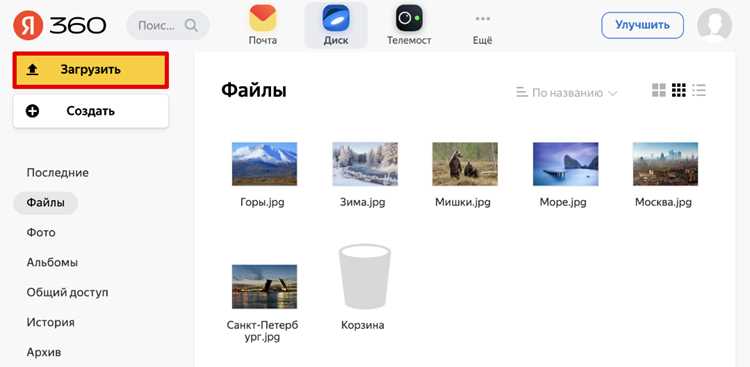Open the Последние section
This screenshot has height=367, width=750.
click(x=57, y=173)
